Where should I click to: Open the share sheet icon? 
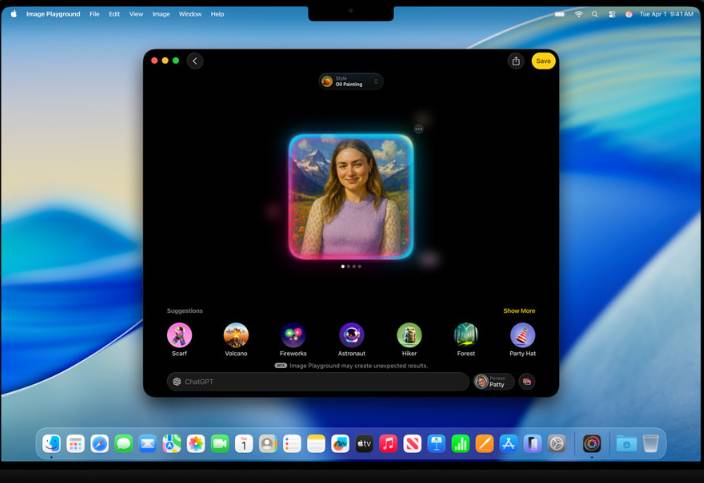(516, 61)
